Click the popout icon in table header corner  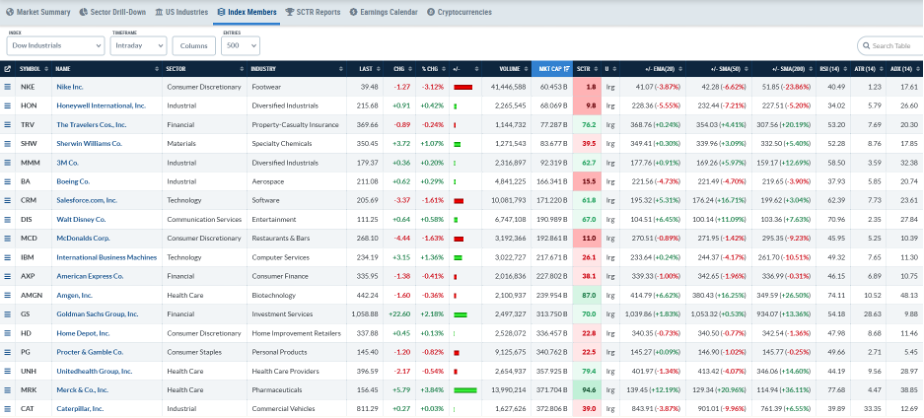7,69
